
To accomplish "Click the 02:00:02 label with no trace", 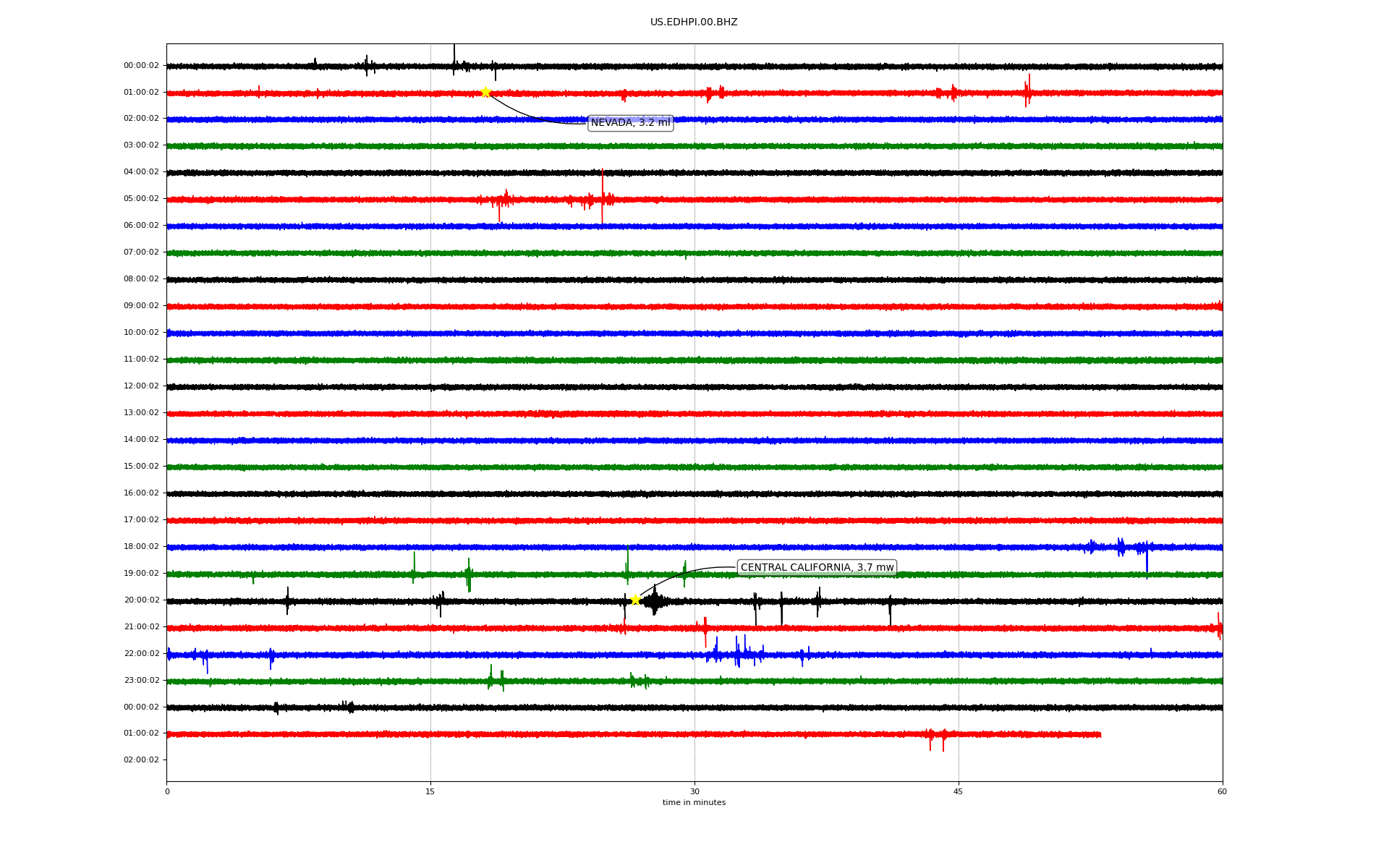I will click(x=141, y=760).
